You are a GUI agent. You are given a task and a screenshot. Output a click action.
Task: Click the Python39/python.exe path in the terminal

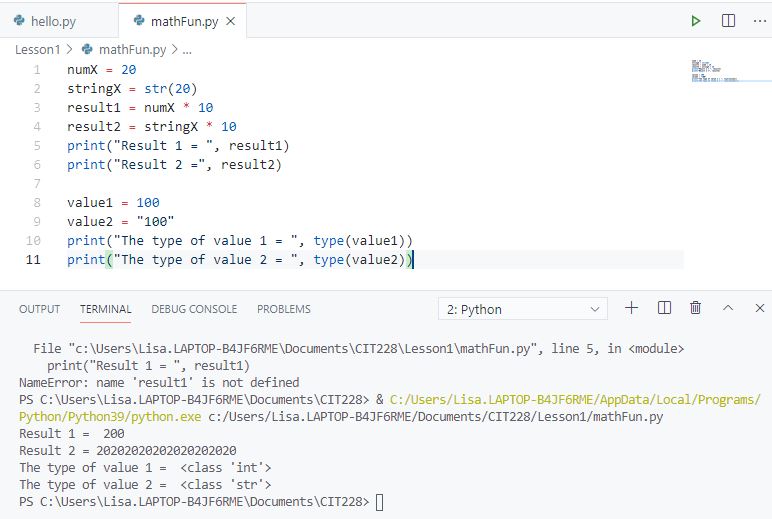pos(110,417)
